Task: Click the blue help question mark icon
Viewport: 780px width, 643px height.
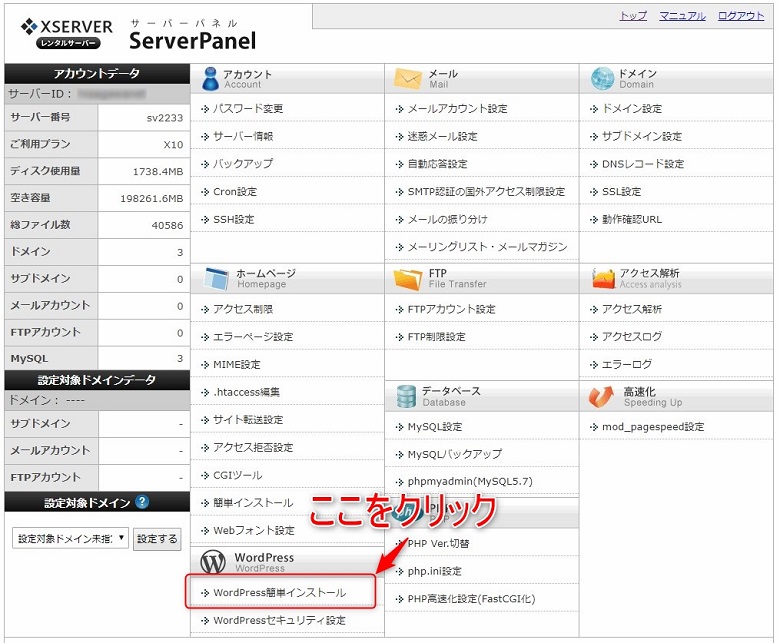Action: (x=142, y=502)
